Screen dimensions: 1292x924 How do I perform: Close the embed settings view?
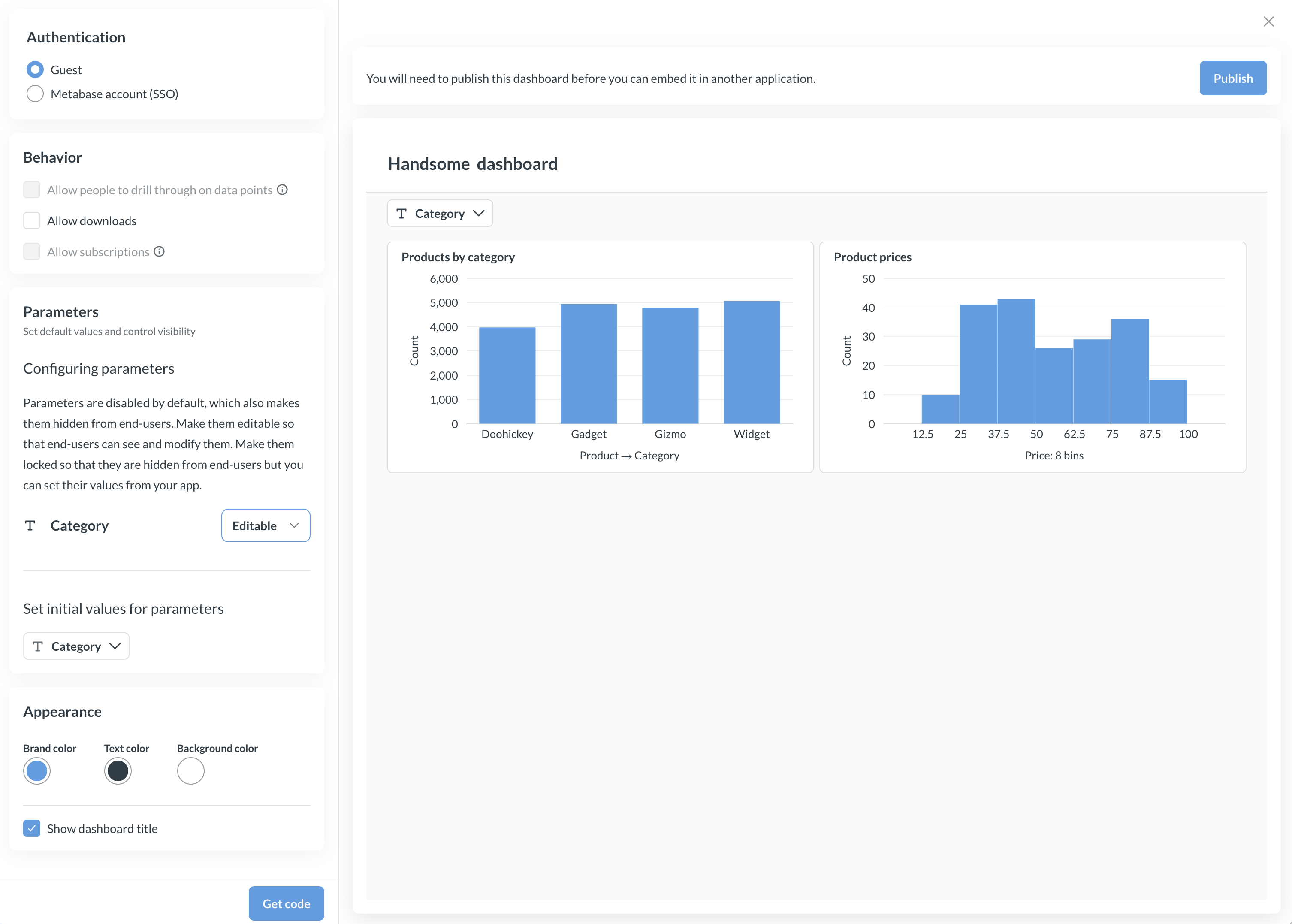1269,21
